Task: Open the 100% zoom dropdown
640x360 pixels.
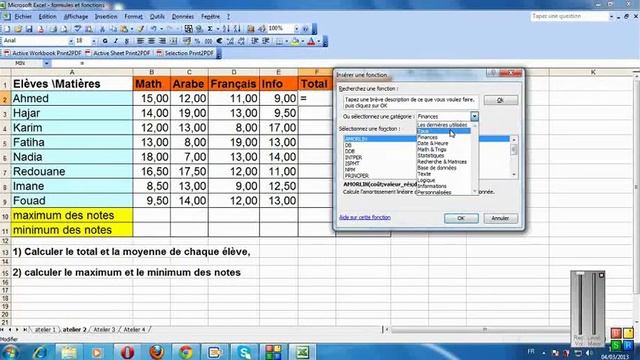Action: click(x=296, y=29)
